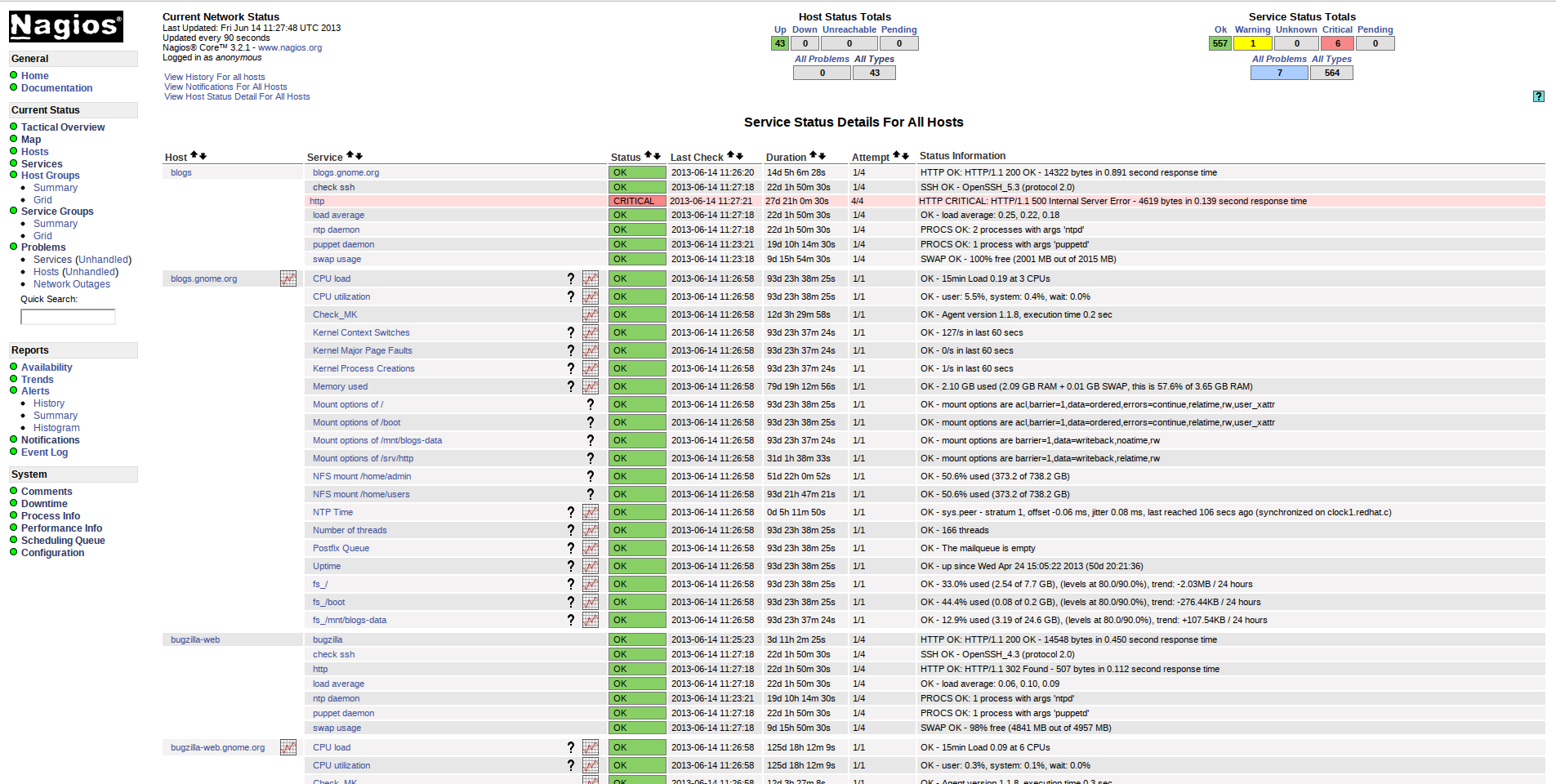The width and height of the screenshot is (1556, 784).
Task: Open graph icon for Kernel Major Page Faults
Action: [x=591, y=350]
